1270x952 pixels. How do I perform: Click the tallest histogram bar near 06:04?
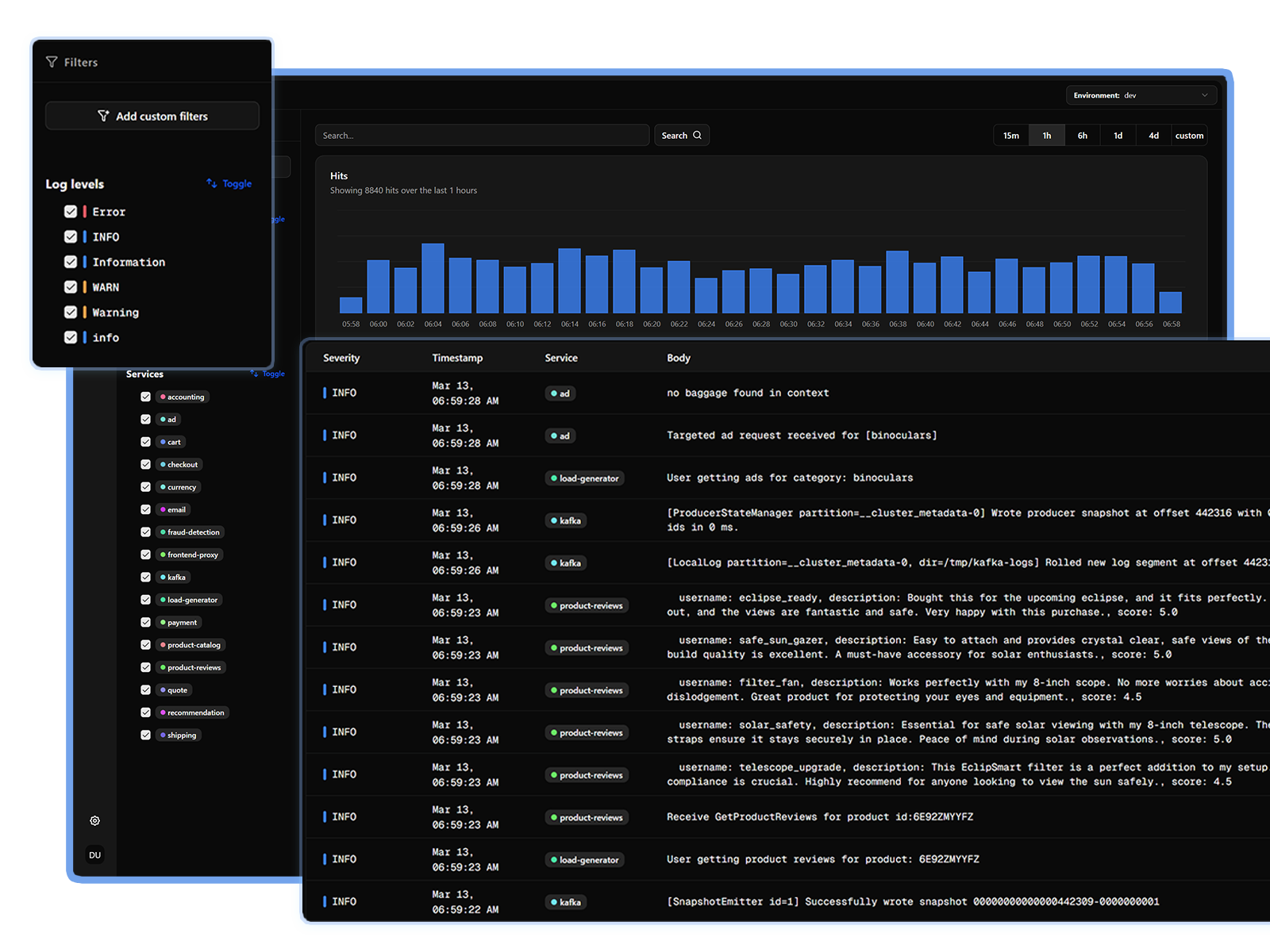coord(433,278)
